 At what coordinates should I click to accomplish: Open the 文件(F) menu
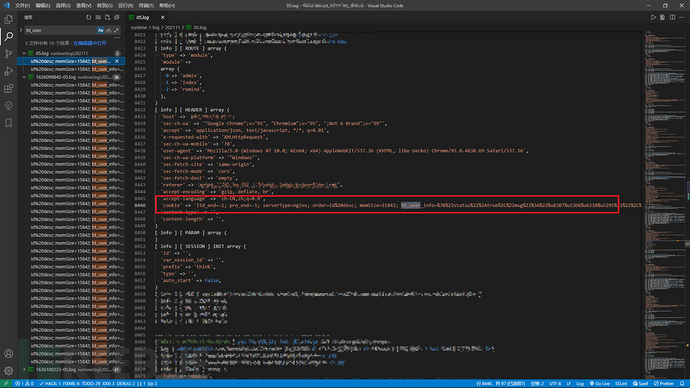(x=22, y=6)
